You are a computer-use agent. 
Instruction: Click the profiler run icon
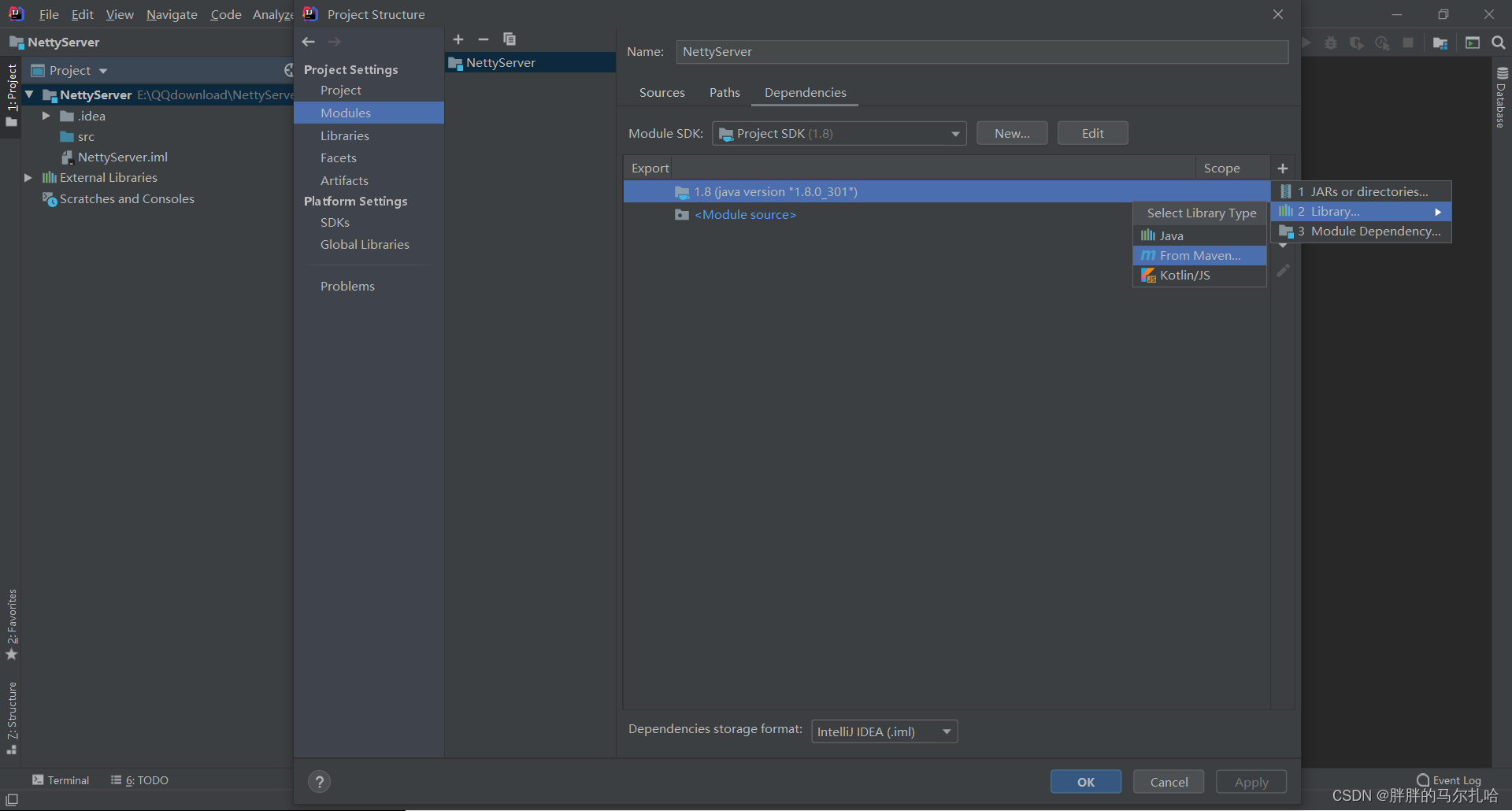(1382, 43)
